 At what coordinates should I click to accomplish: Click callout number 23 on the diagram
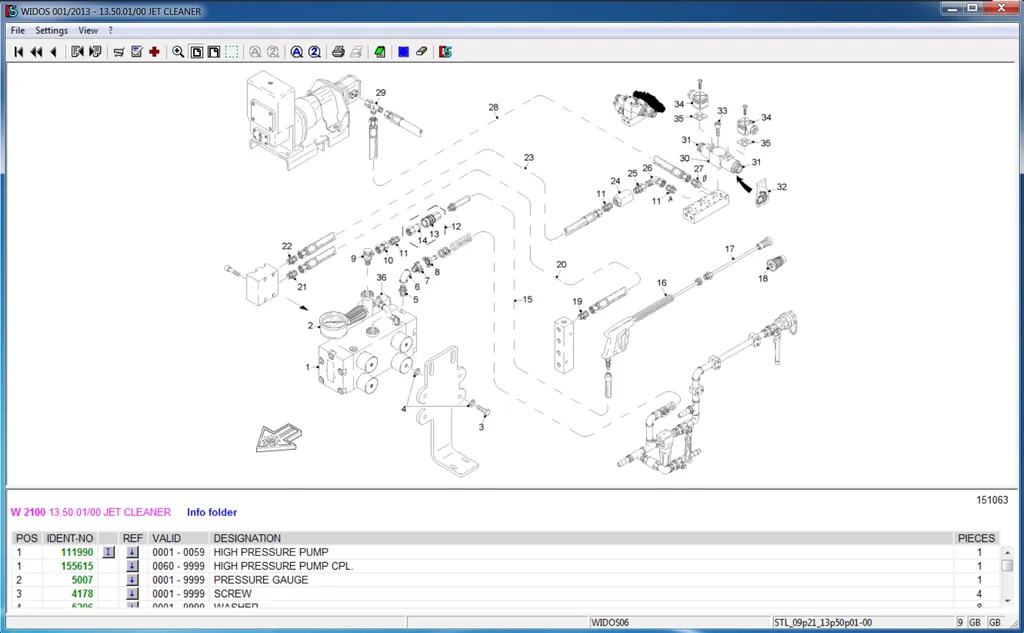(528, 157)
